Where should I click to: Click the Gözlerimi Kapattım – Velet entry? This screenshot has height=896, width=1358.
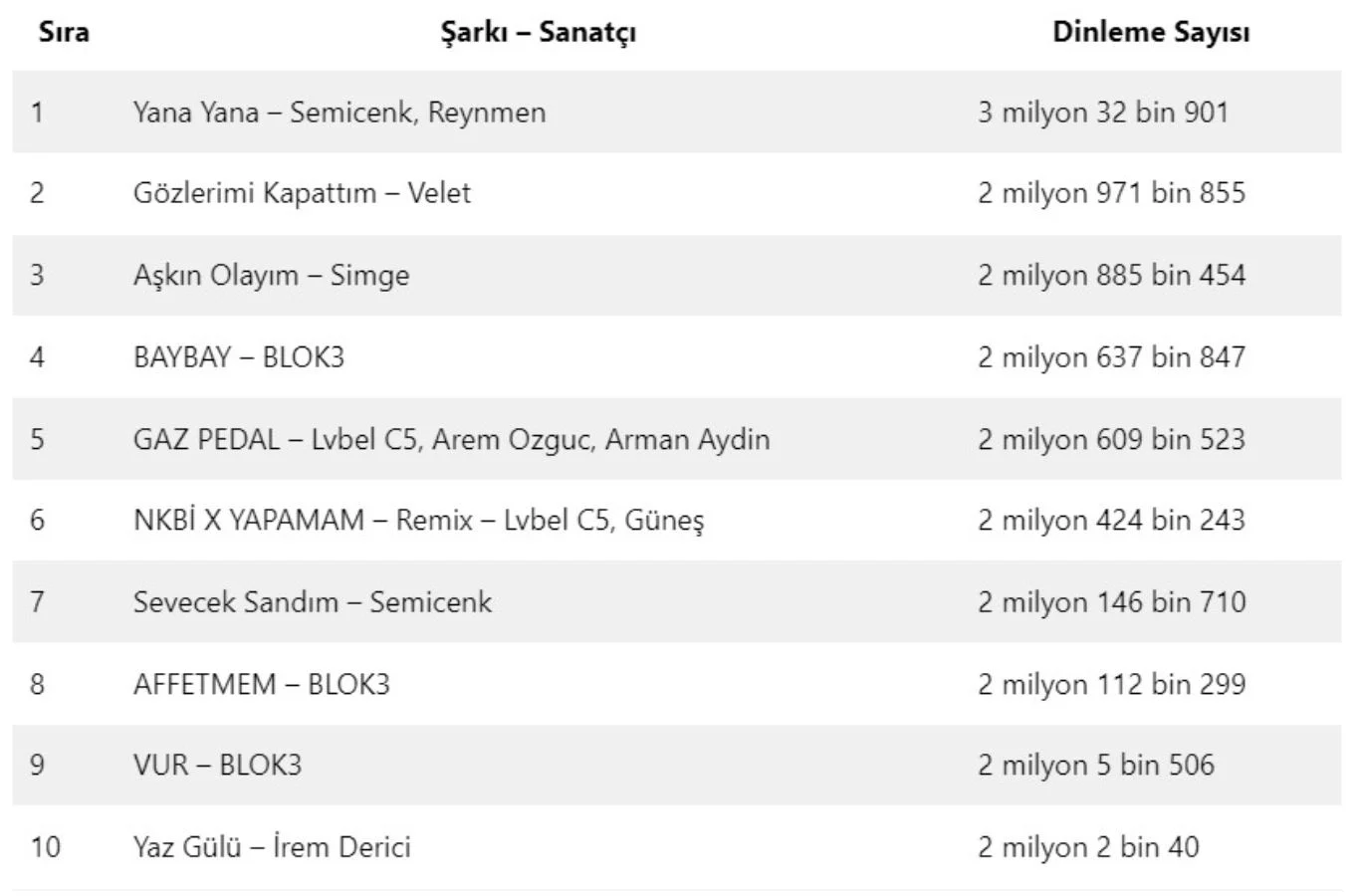point(302,193)
